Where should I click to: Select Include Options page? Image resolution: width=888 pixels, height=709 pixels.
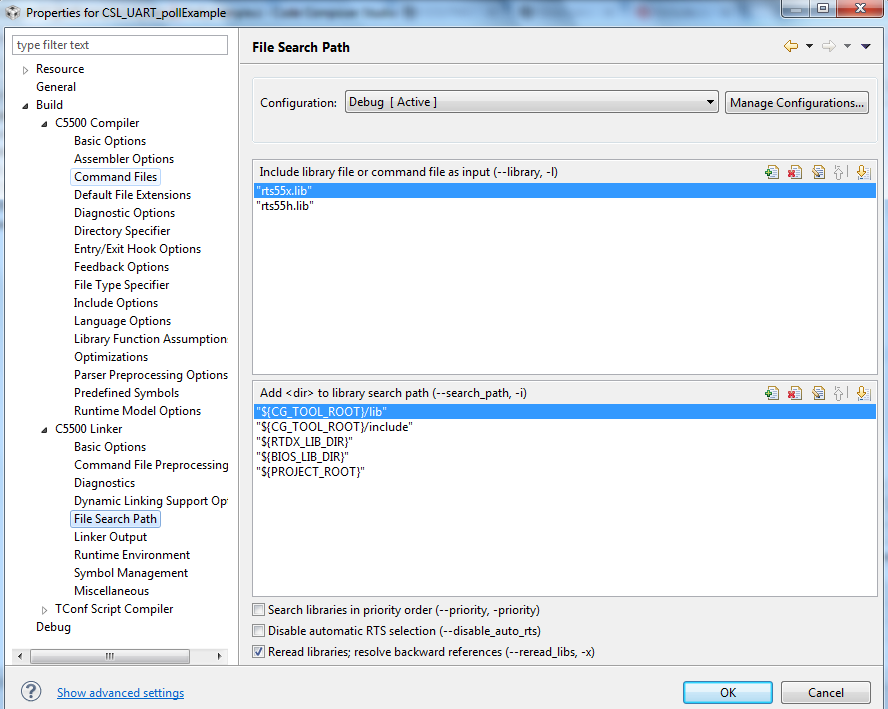tap(116, 303)
